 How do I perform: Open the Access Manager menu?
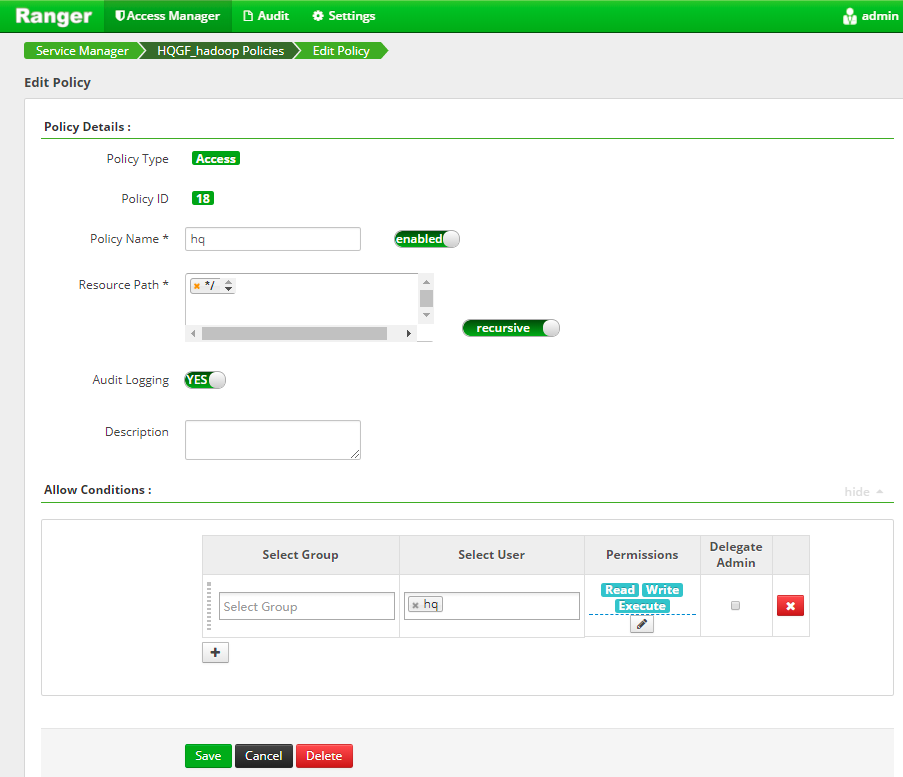point(168,16)
